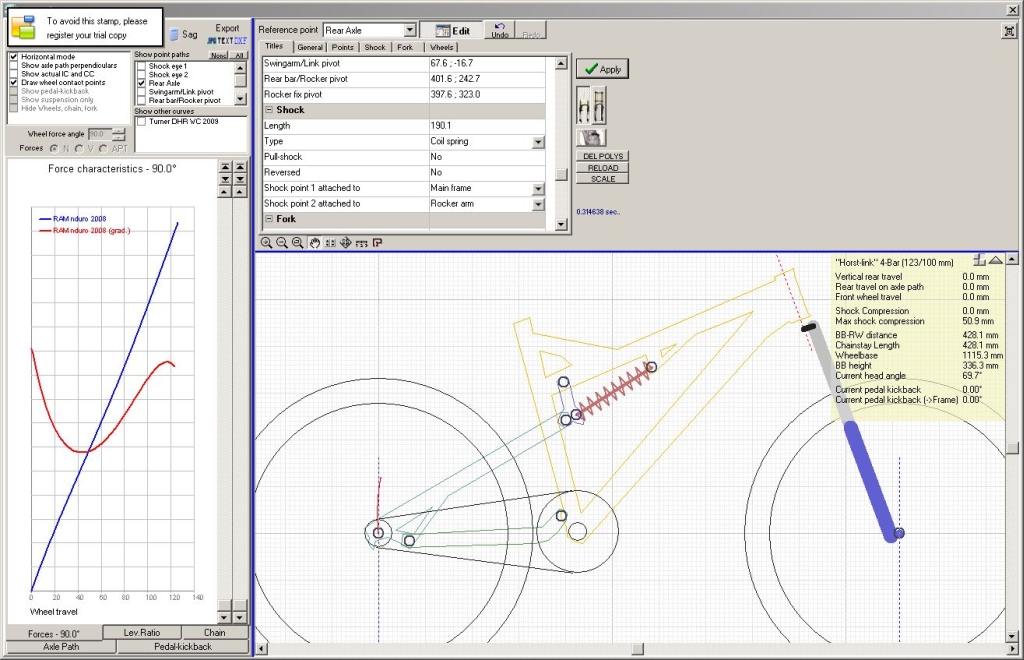
Task: Click the RELOAD button
Action: (x=602, y=168)
